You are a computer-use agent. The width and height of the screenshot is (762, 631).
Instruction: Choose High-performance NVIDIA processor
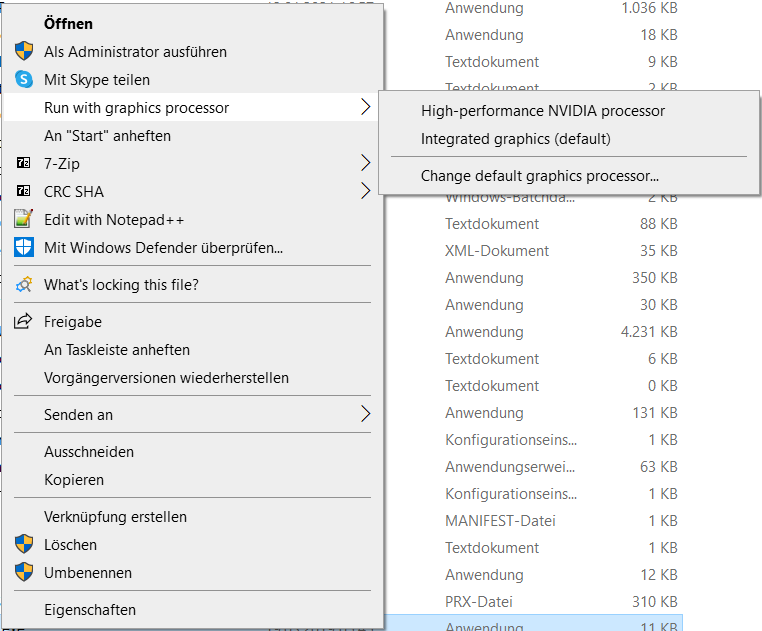click(543, 111)
